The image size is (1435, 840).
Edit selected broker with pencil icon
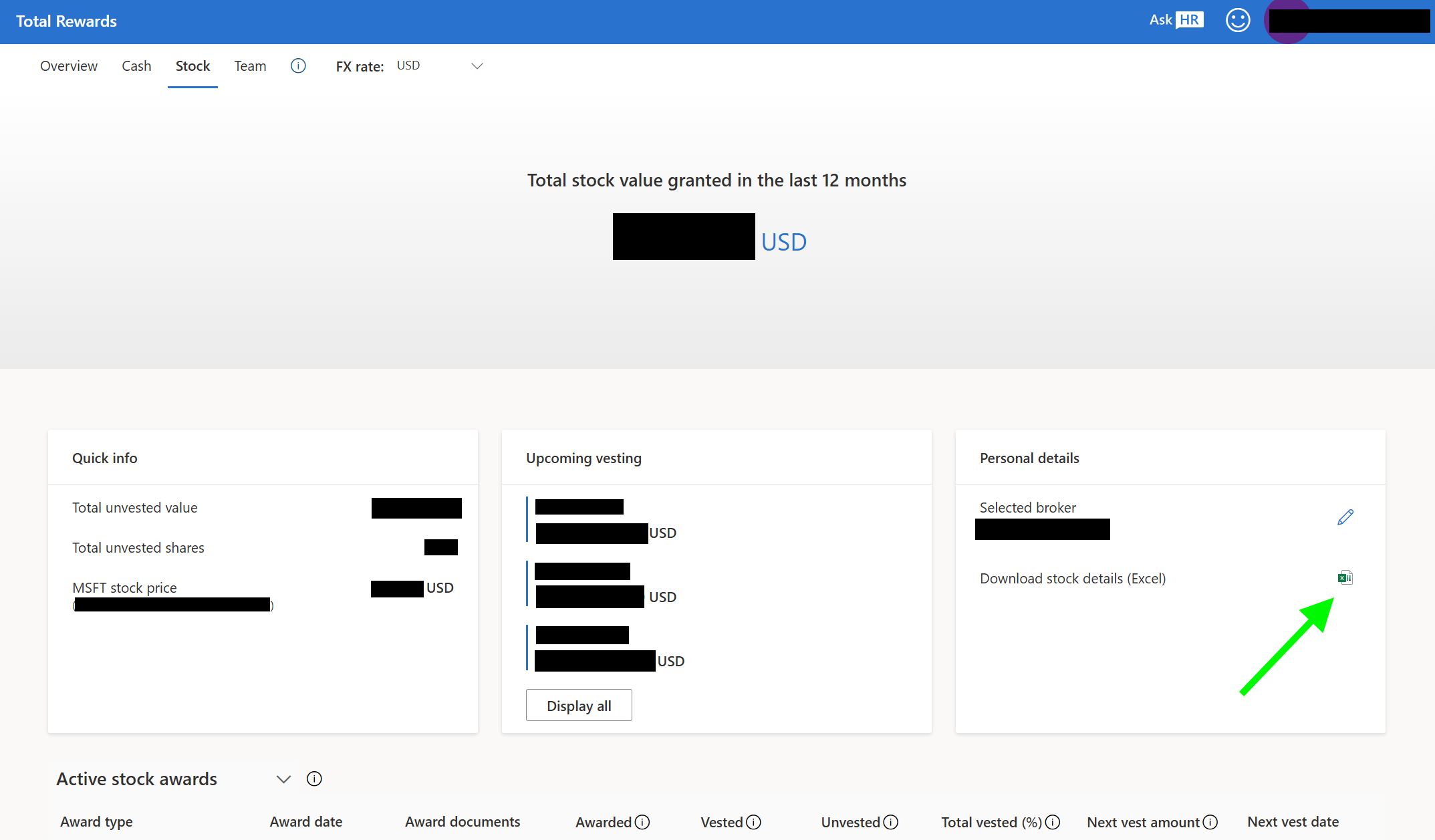click(1345, 517)
